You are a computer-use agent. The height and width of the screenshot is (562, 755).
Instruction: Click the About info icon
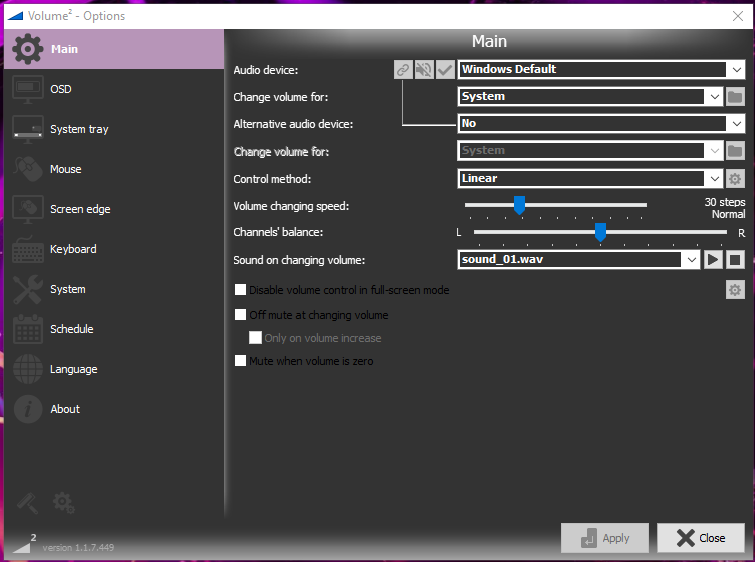pyautogui.click(x=27, y=409)
